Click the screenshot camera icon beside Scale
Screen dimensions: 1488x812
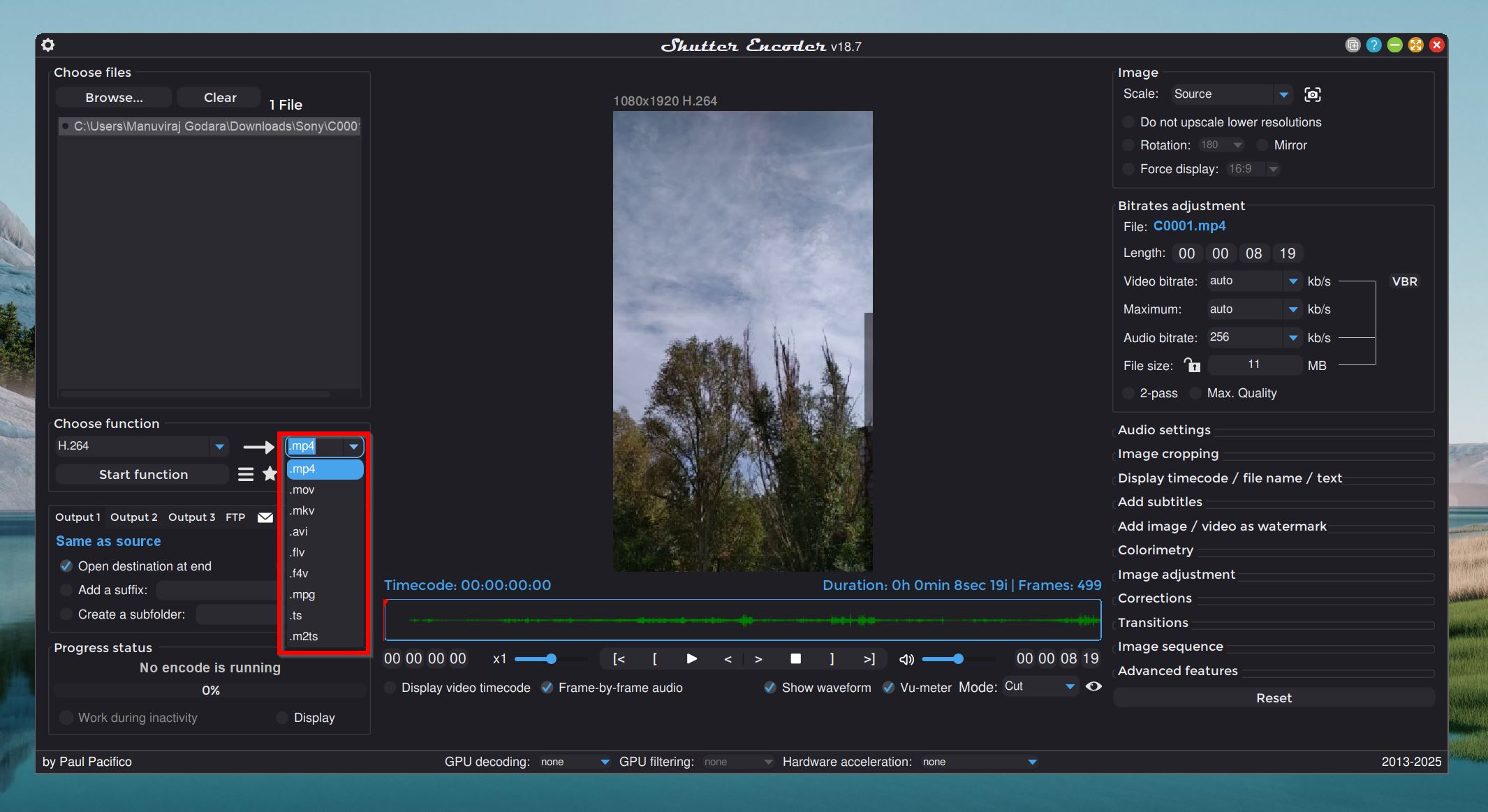1313,94
